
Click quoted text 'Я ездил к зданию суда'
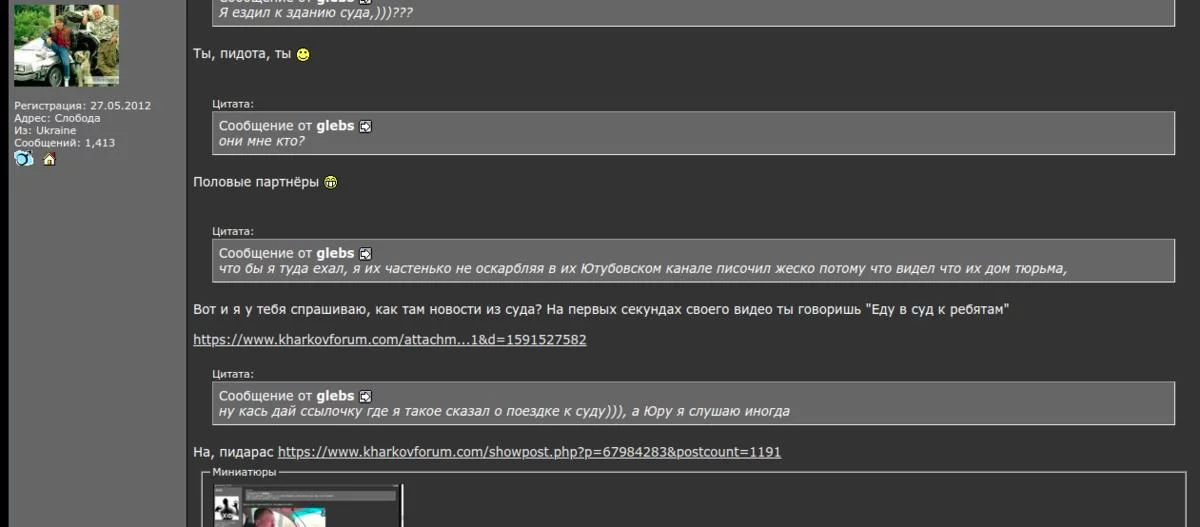[316, 14]
